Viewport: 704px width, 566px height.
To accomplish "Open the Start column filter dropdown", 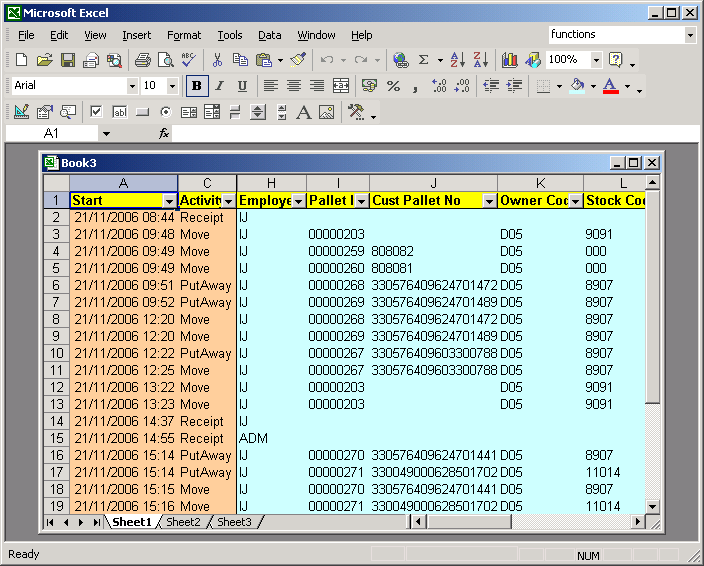I will coord(169,202).
